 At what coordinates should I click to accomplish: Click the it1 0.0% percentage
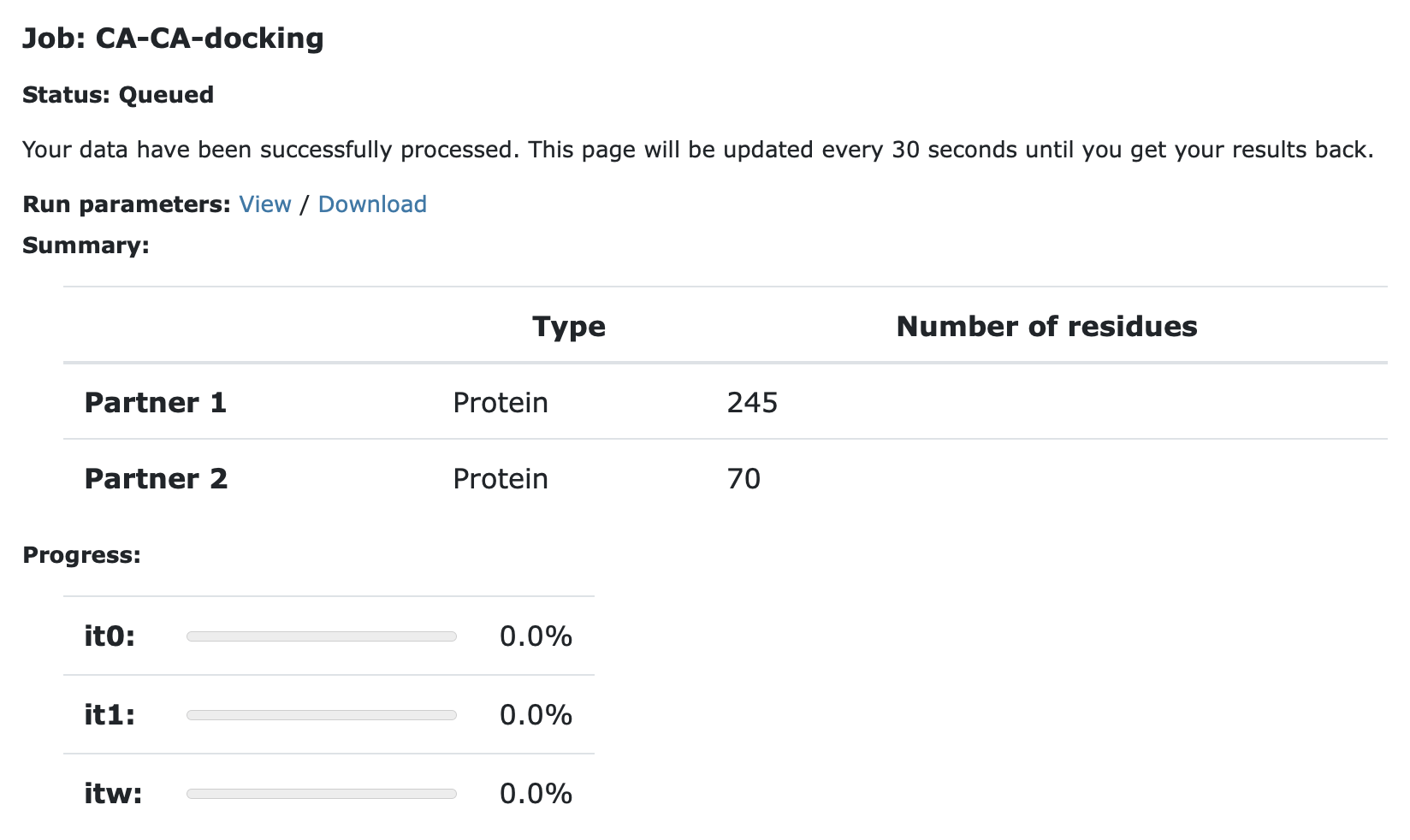coord(536,715)
